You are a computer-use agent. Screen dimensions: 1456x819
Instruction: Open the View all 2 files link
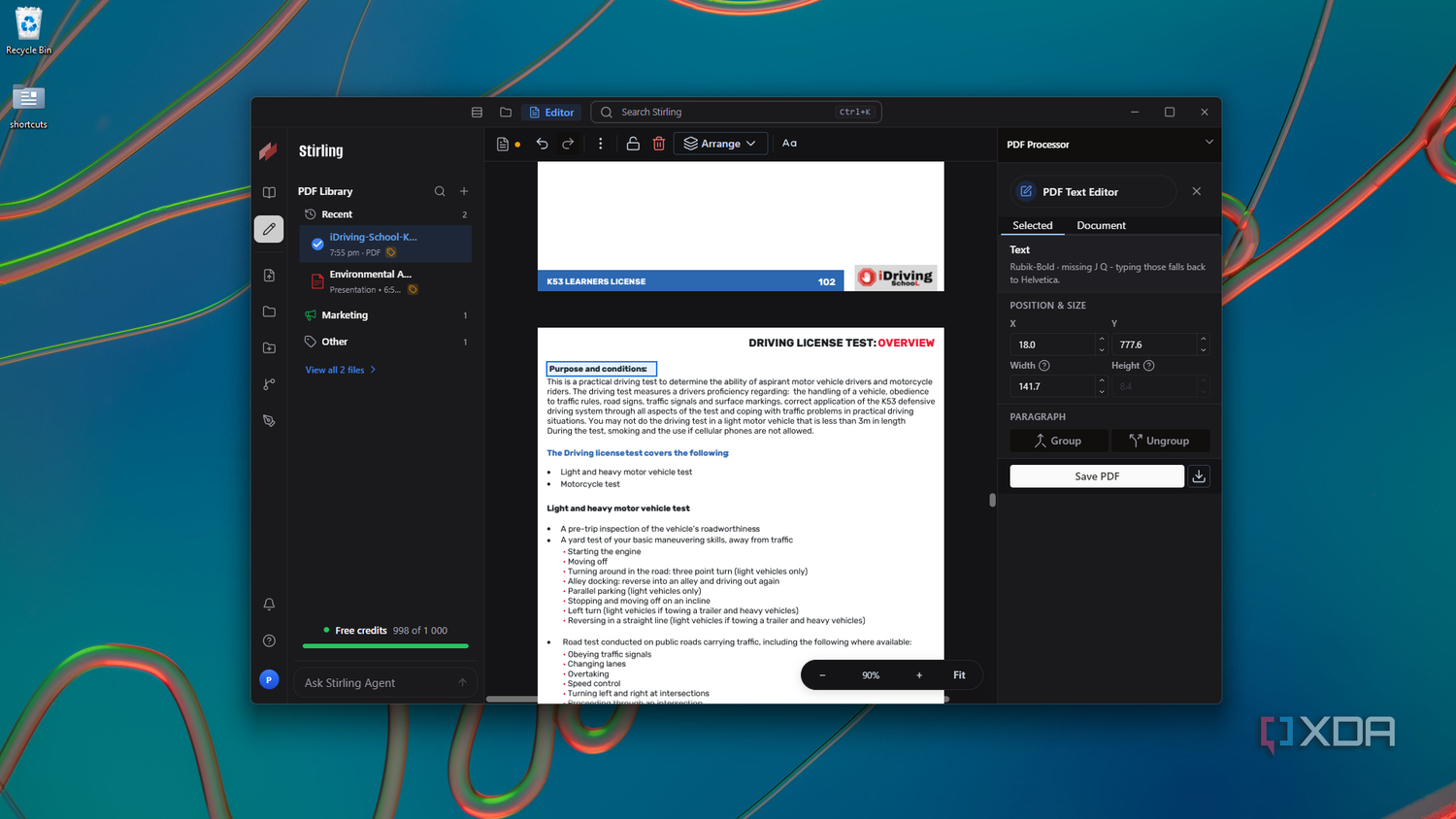point(341,370)
